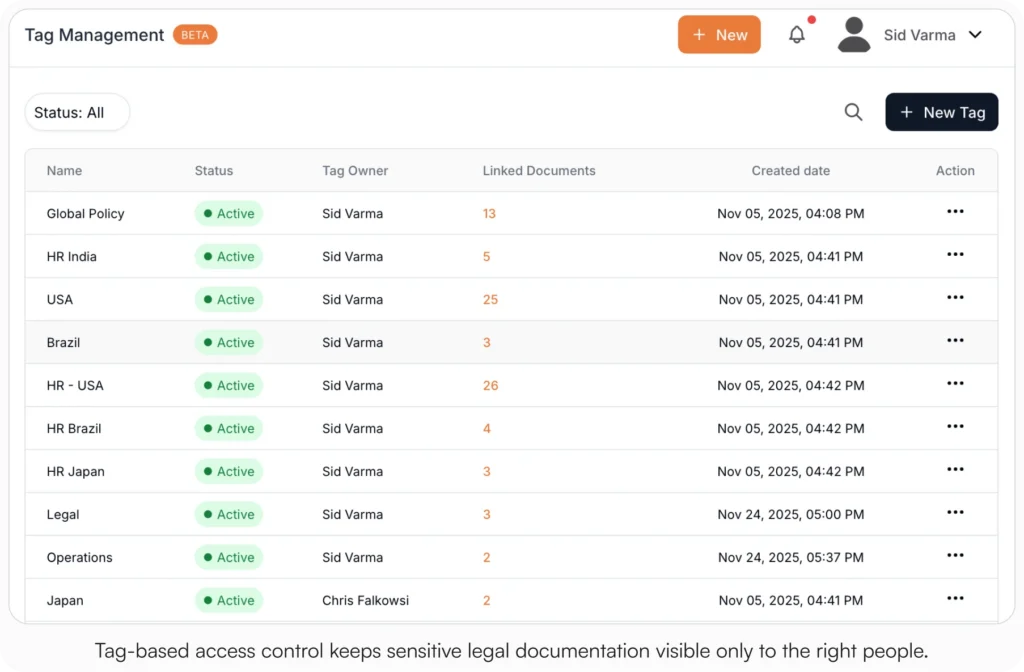The image size is (1024, 672).
Task: Open the notifications bell
Action: pyautogui.click(x=797, y=35)
